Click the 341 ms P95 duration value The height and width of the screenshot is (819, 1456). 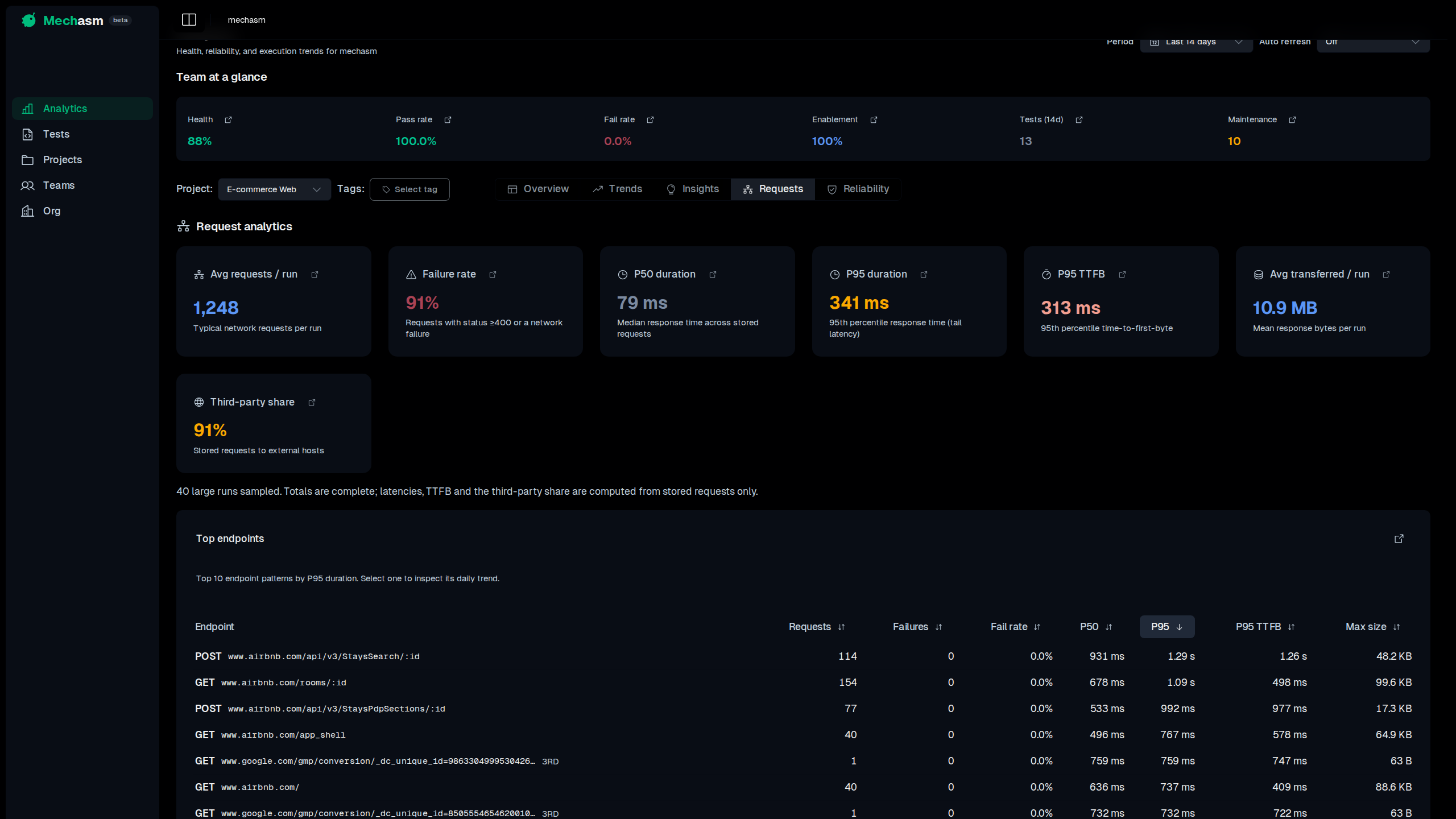click(859, 303)
